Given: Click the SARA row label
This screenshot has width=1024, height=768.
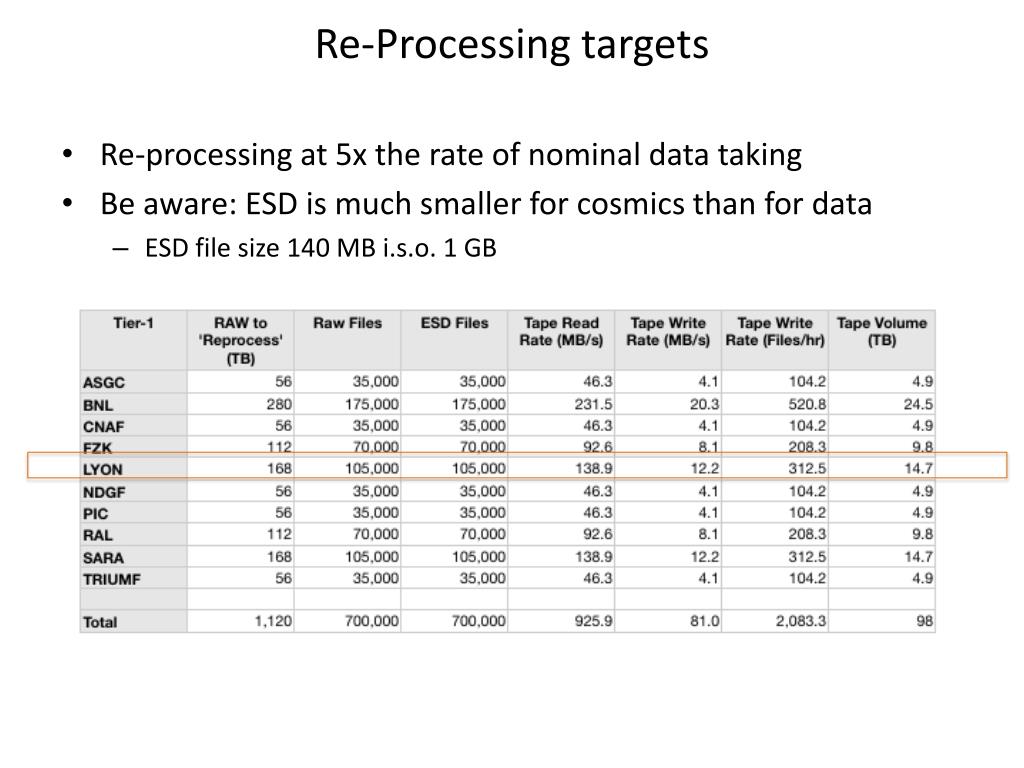Looking at the screenshot, I should tap(103, 558).
